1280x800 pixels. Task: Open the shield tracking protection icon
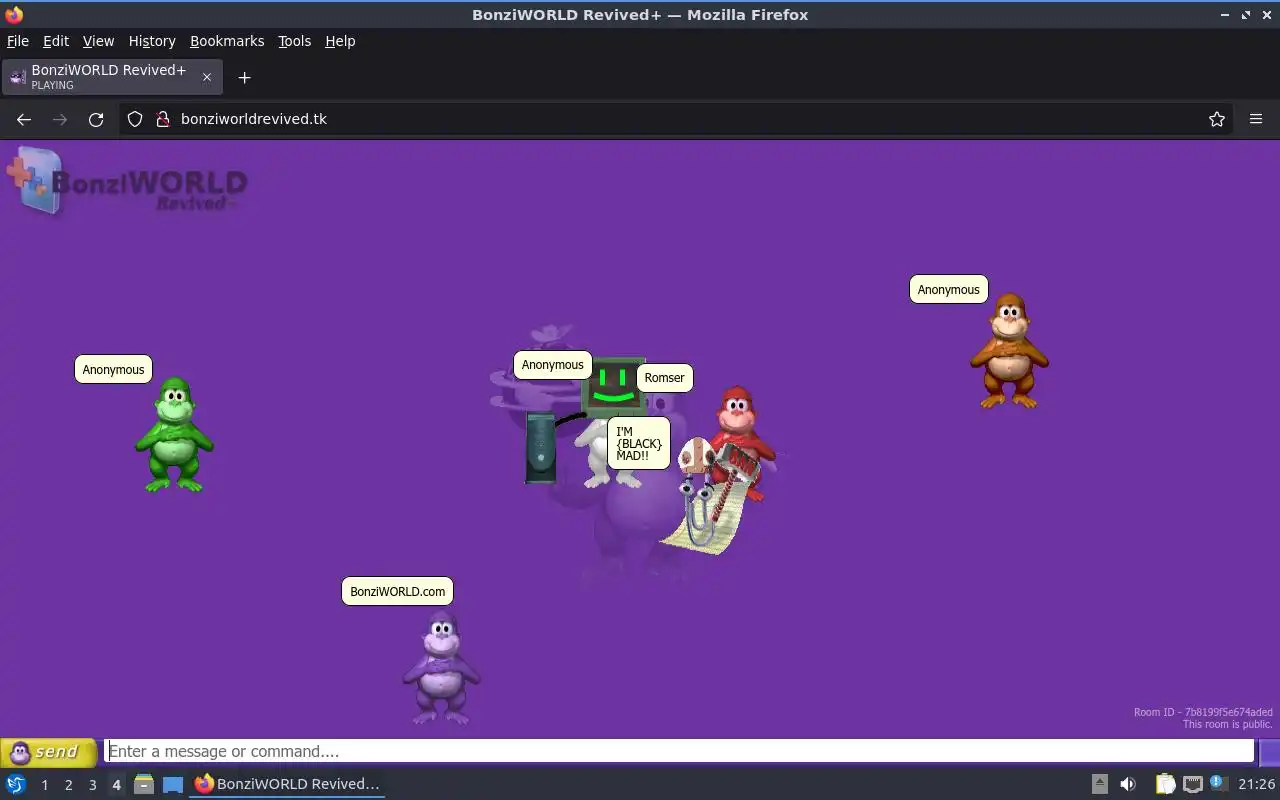(135, 119)
